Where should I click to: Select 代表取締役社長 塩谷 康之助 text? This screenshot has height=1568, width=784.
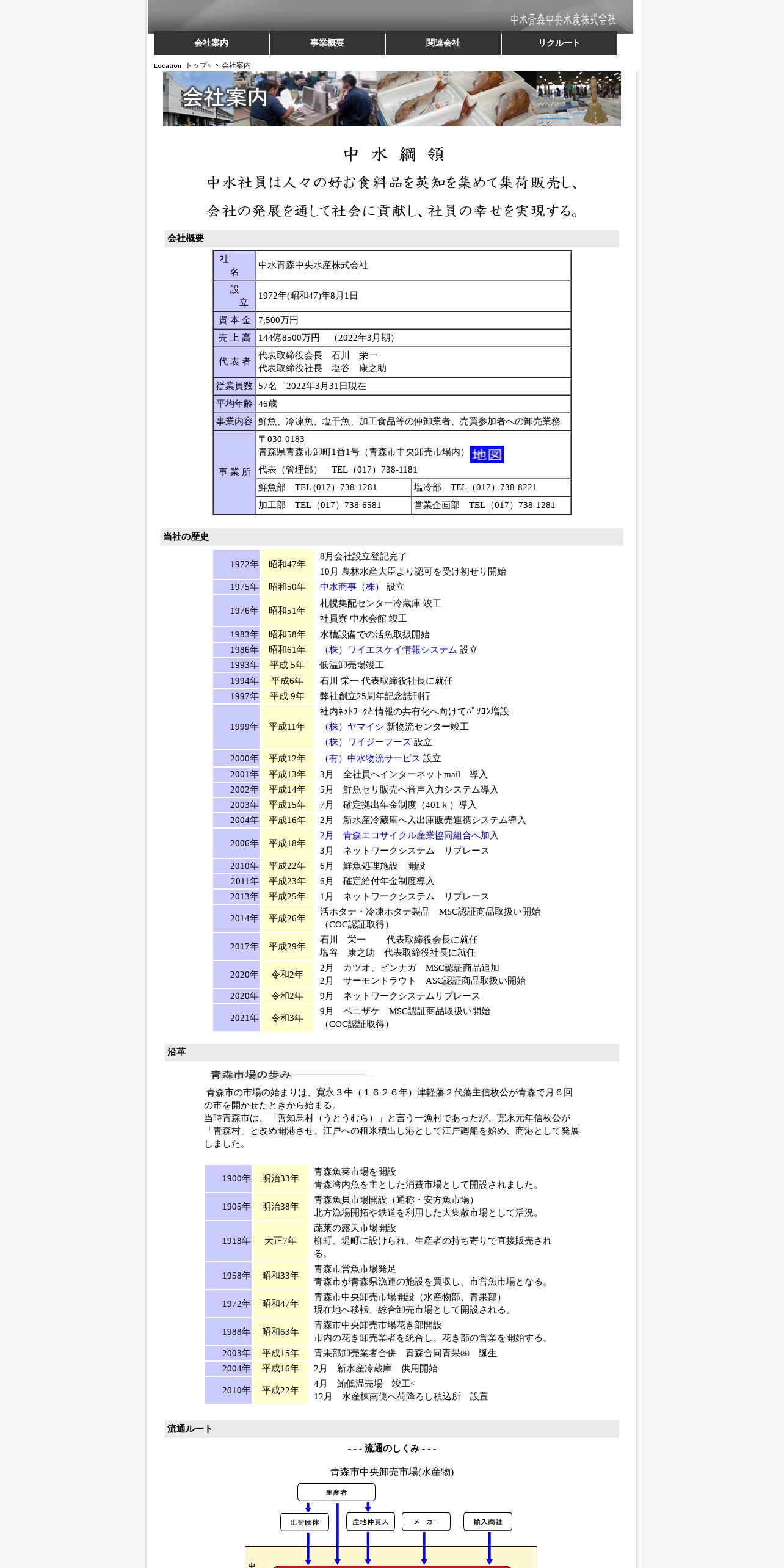322,368
